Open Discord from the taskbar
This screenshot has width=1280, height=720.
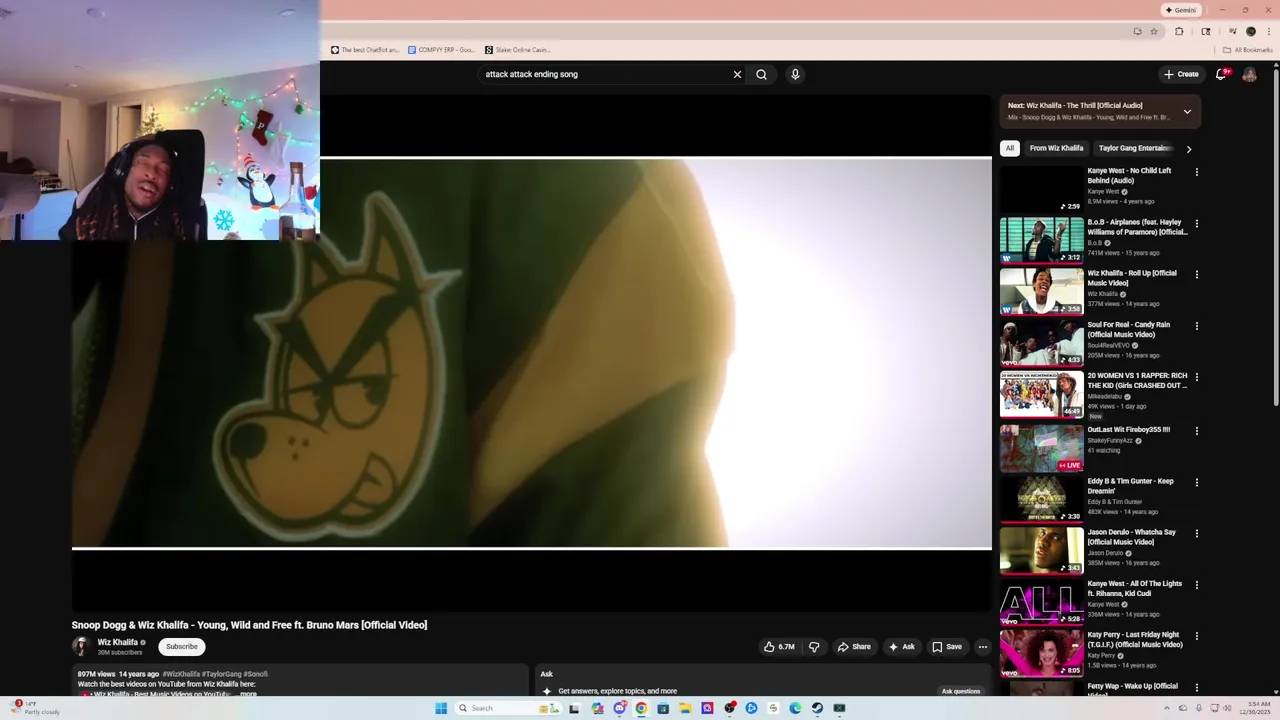click(619, 708)
